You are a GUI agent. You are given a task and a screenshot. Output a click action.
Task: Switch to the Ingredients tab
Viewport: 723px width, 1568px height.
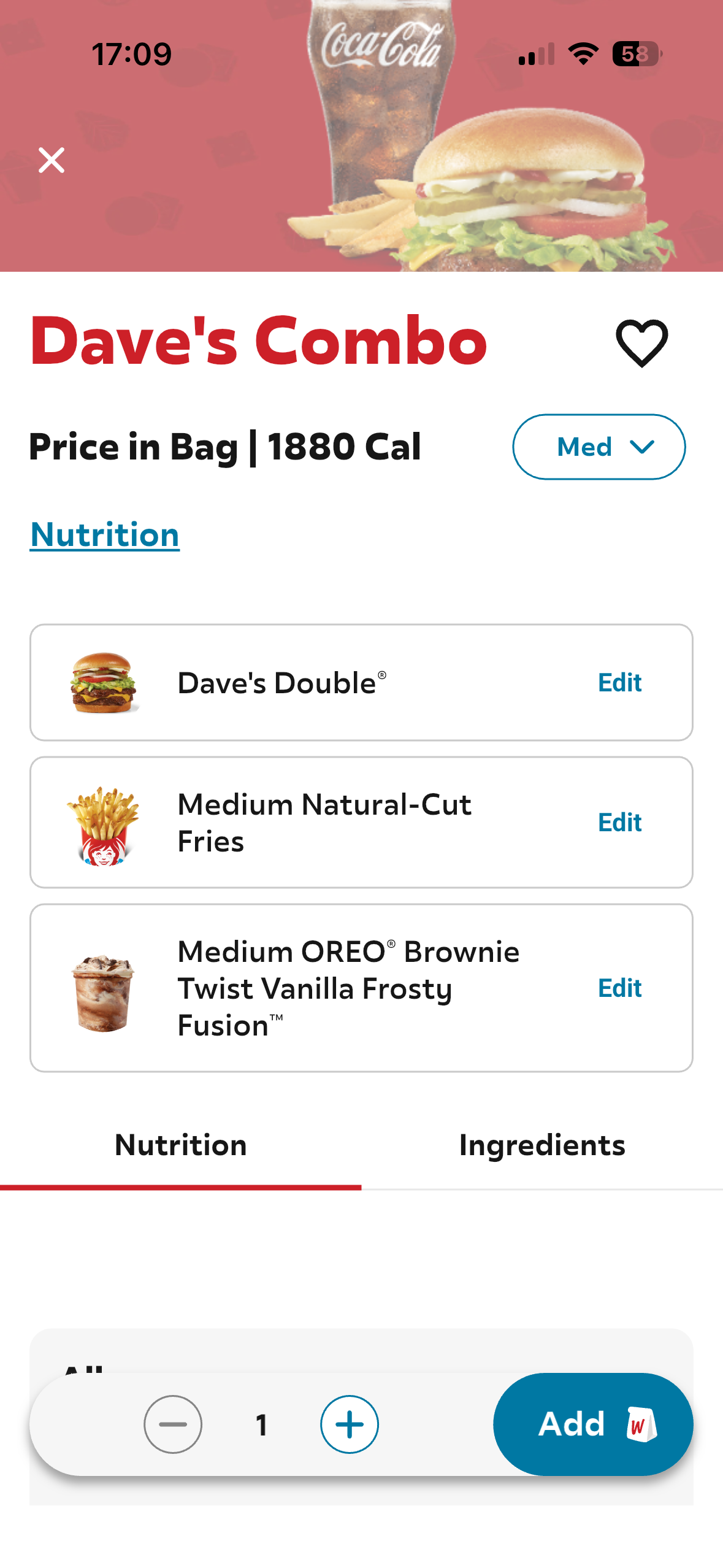pyautogui.click(x=542, y=1145)
